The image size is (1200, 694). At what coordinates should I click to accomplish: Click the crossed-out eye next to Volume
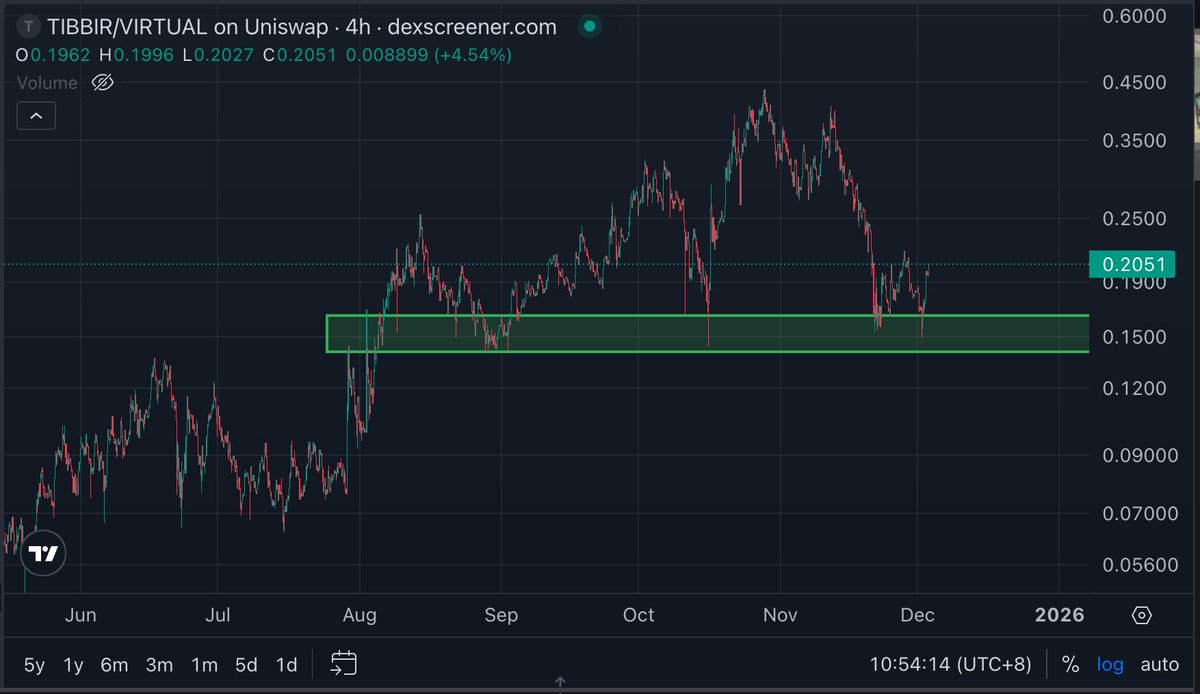click(x=103, y=83)
